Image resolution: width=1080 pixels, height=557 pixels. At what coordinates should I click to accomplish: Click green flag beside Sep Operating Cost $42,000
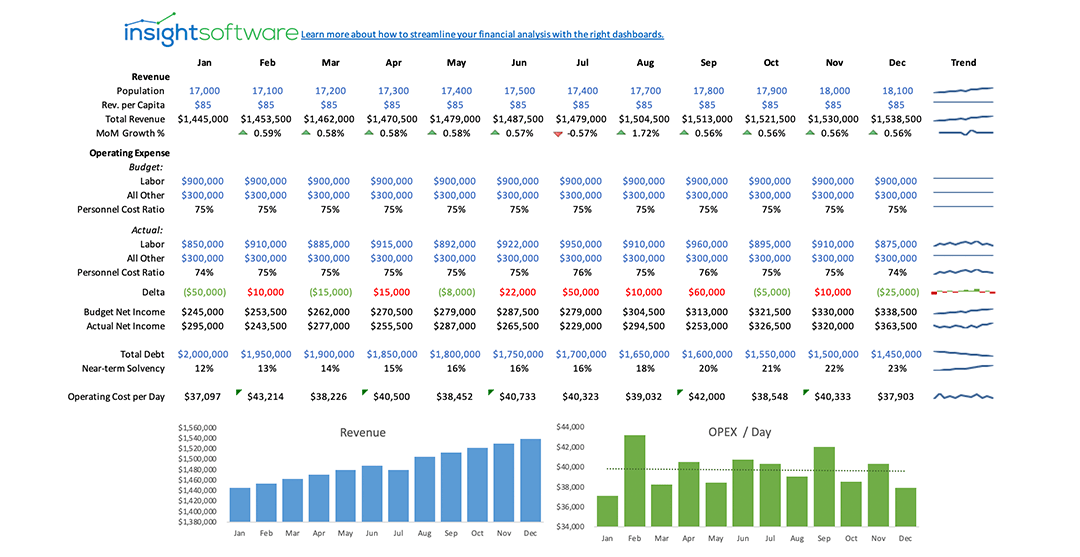(679, 392)
